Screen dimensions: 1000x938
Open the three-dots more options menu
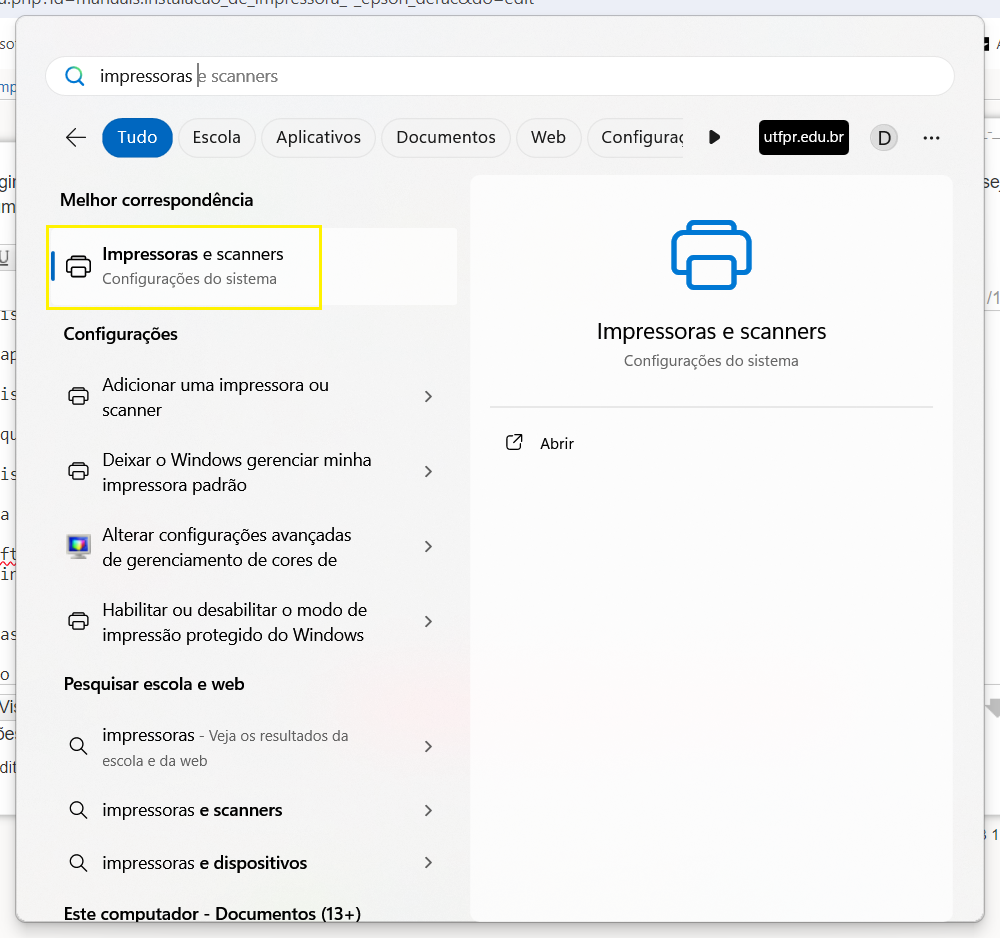coord(931,138)
